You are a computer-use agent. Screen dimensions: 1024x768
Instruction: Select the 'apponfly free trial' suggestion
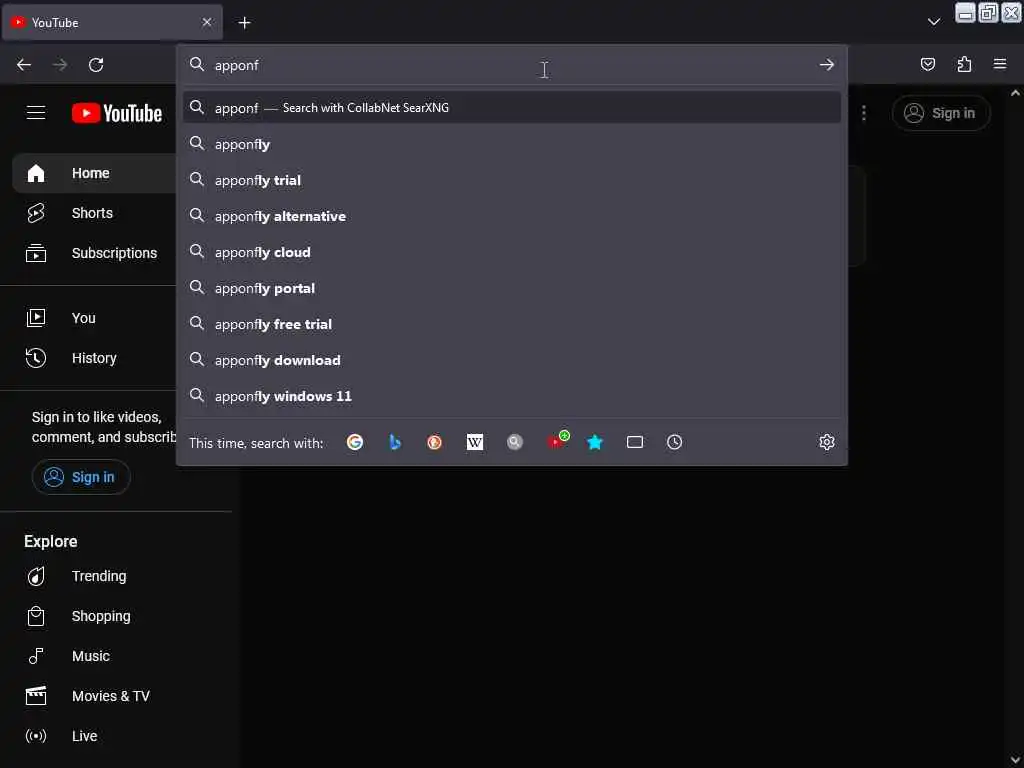click(512, 323)
